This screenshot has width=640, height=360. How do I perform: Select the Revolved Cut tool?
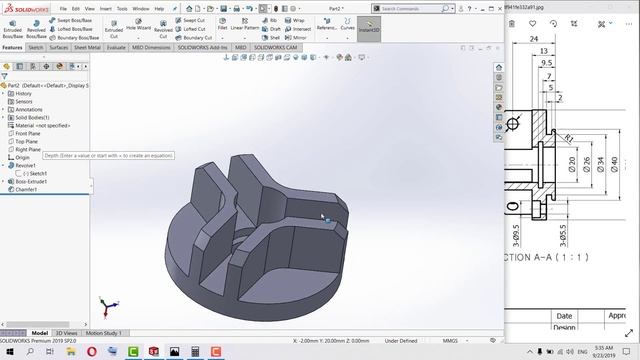click(x=163, y=29)
